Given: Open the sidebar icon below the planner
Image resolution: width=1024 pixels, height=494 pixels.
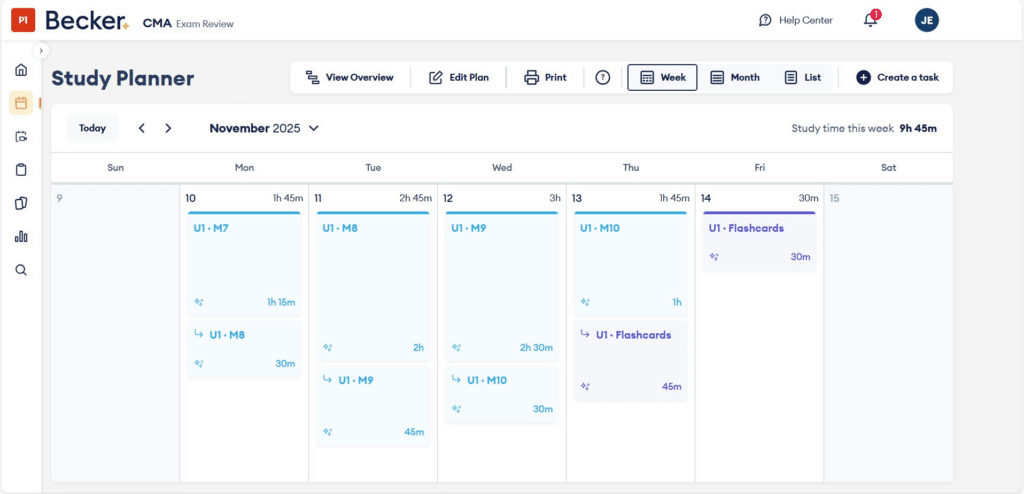Looking at the screenshot, I should tap(21, 137).
